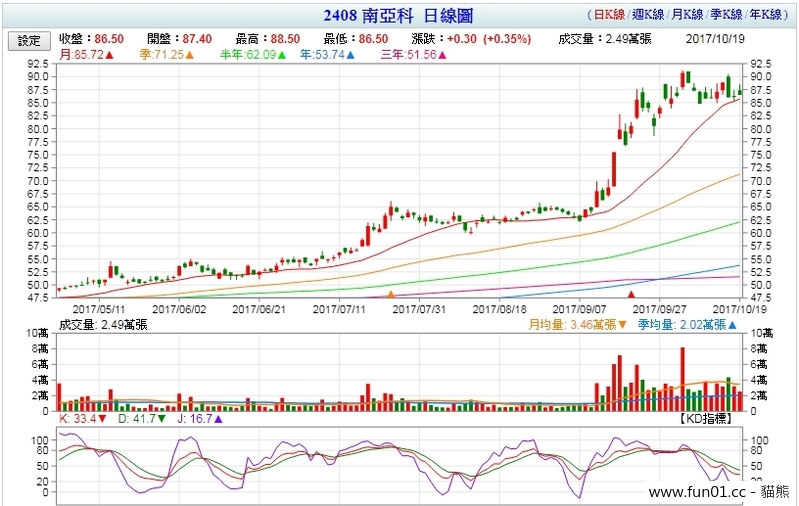This screenshot has height=506, width=799.
Task: Toggle the D: 41.7 indicator arrow
Action: [x=160, y=419]
